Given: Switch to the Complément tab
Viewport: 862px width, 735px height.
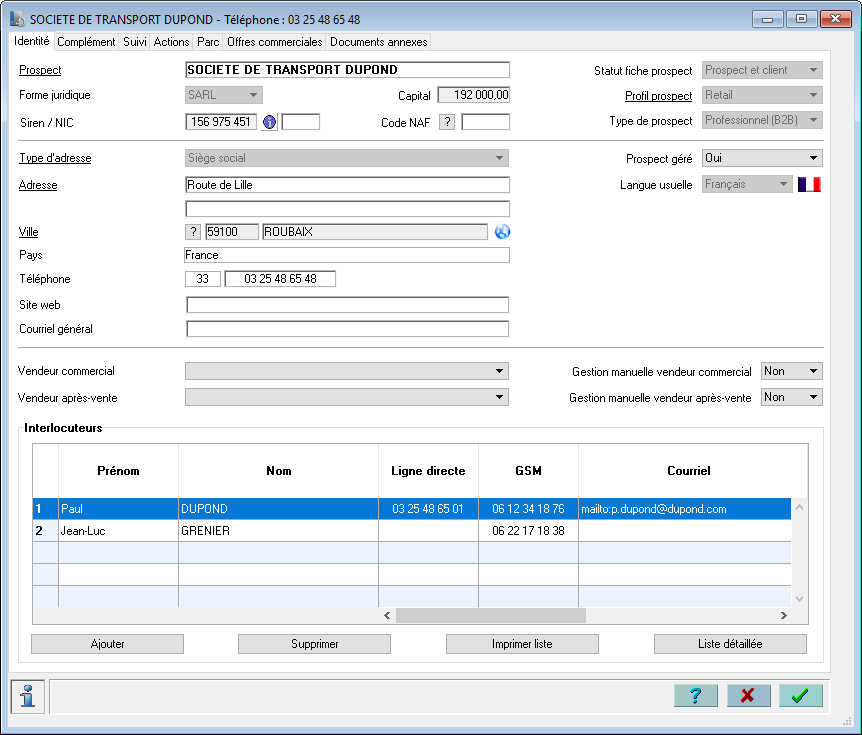Looking at the screenshot, I should point(86,42).
